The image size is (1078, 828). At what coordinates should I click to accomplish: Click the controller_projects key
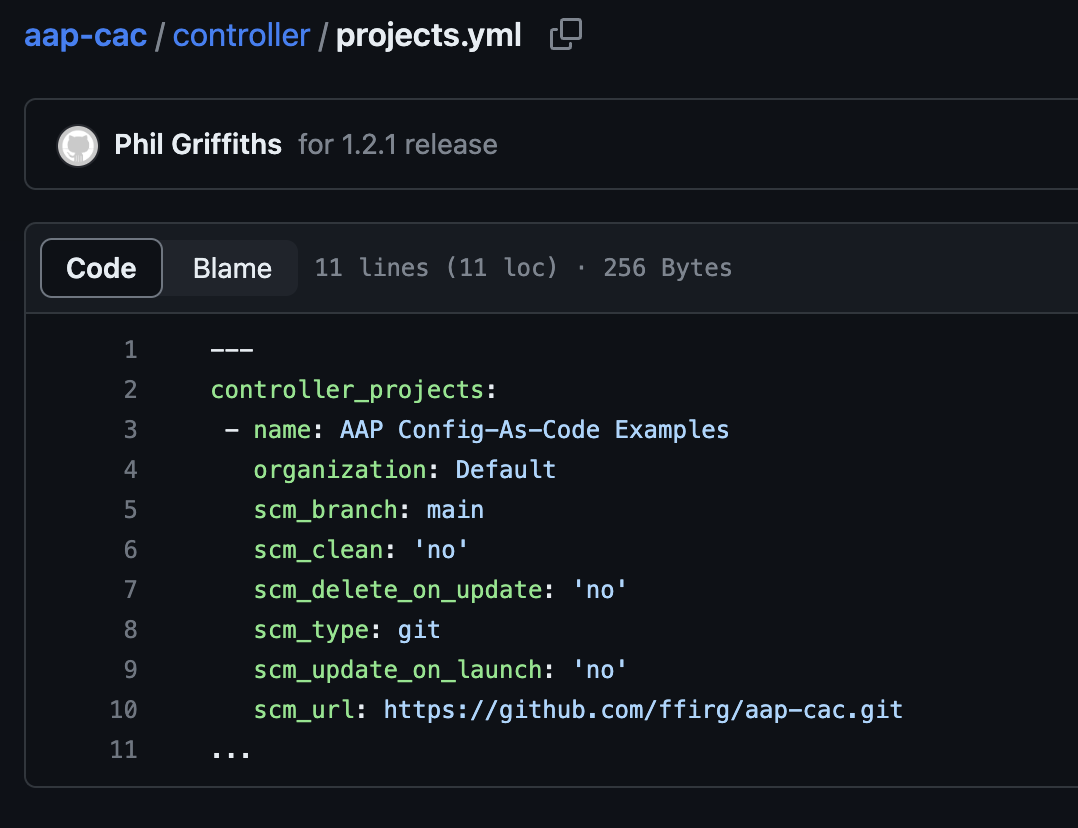coord(347,390)
